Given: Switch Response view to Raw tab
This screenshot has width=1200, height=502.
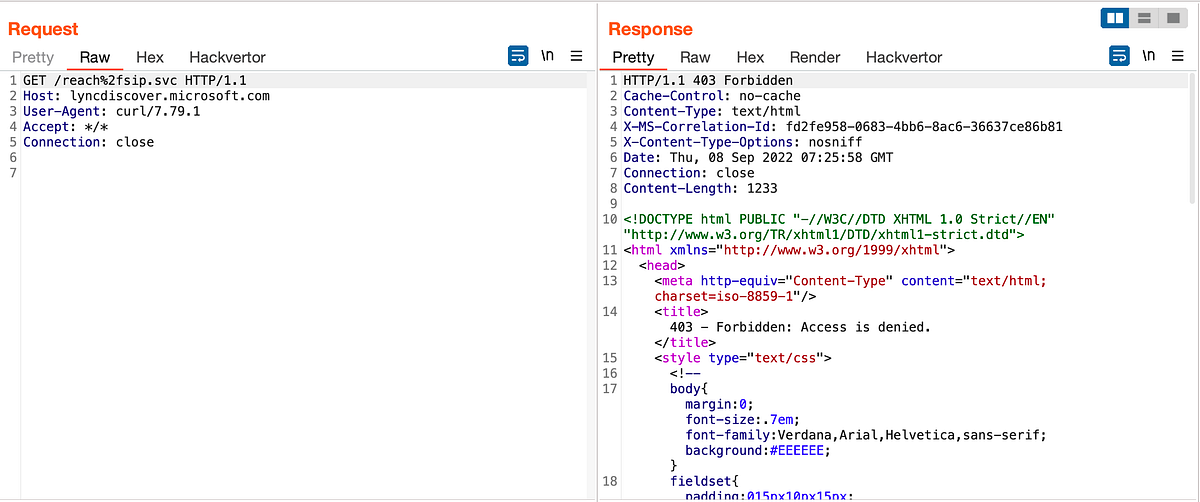Looking at the screenshot, I should click(x=695, y=57).
